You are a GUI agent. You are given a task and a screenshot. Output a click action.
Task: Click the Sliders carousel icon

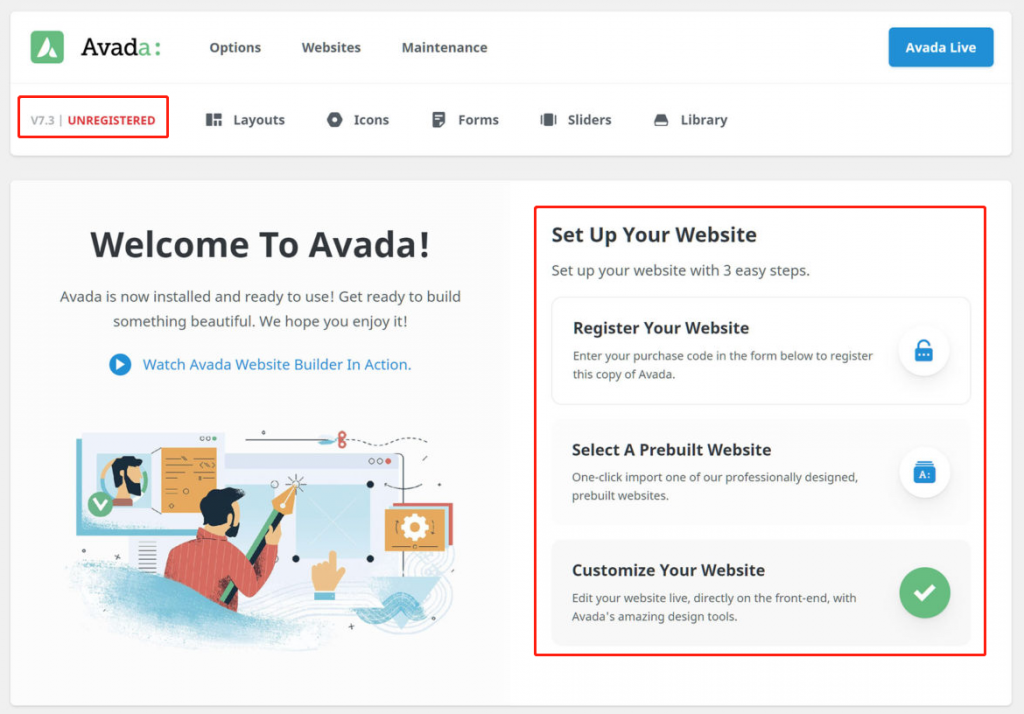pos(548,120)
